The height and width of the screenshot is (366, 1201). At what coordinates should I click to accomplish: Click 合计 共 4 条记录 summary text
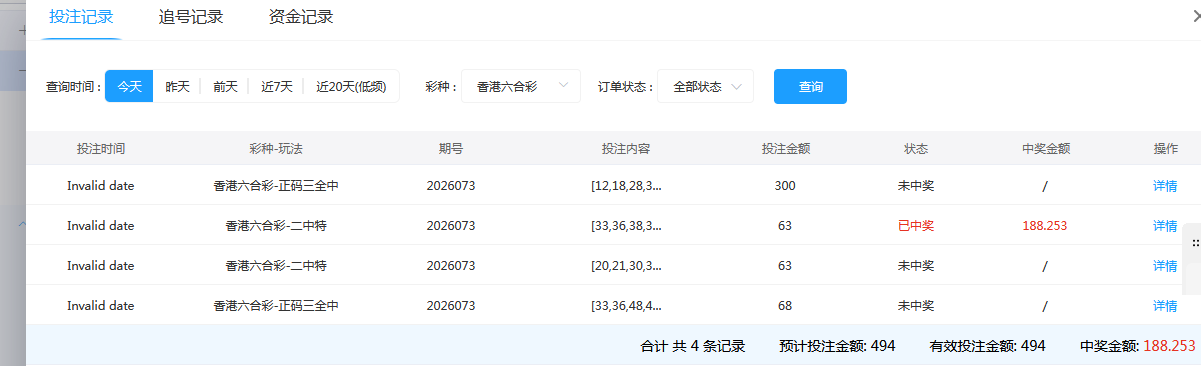(693, 346)
